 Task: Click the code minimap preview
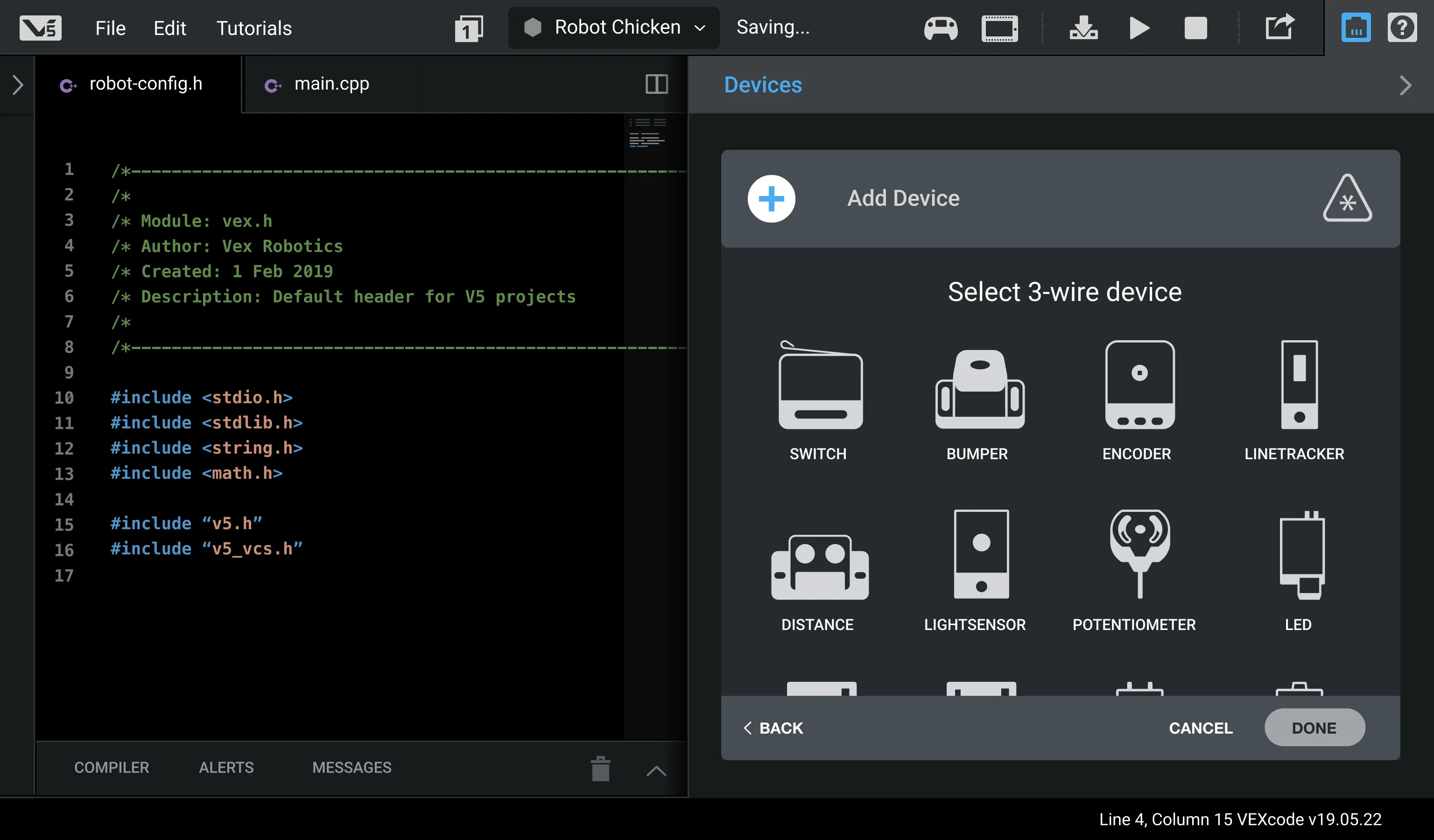click(x=647, y=134)
